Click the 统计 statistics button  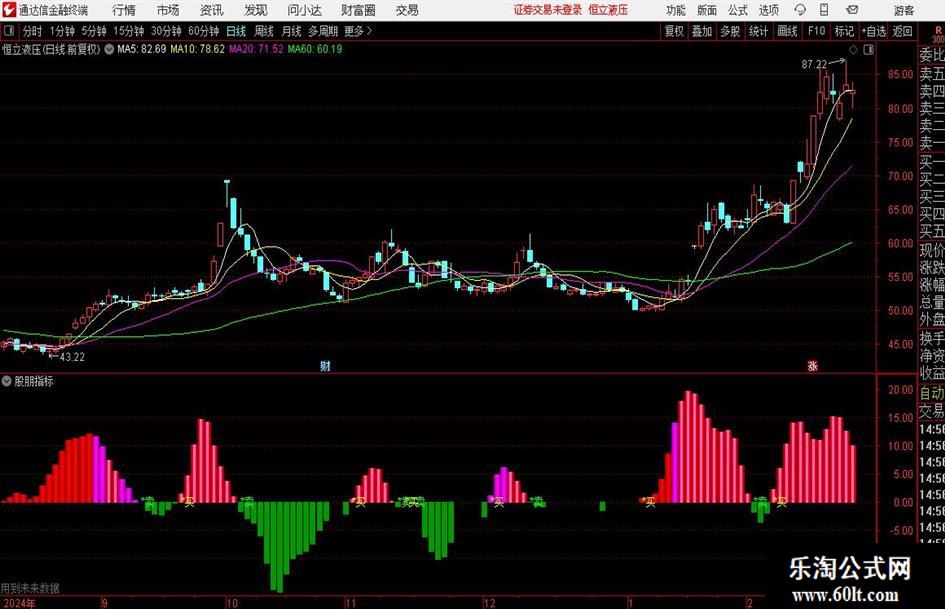coord(758,31)
